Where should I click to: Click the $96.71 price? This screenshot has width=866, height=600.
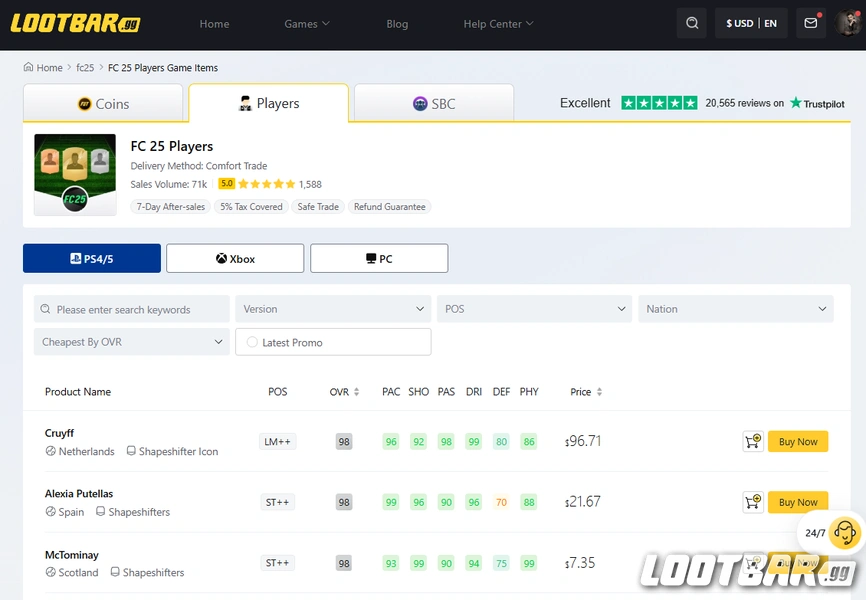(583, 441)
